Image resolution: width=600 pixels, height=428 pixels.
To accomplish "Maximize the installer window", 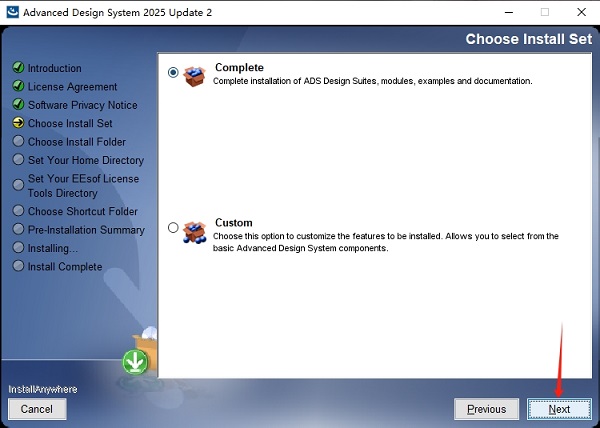I will point(545,12).
